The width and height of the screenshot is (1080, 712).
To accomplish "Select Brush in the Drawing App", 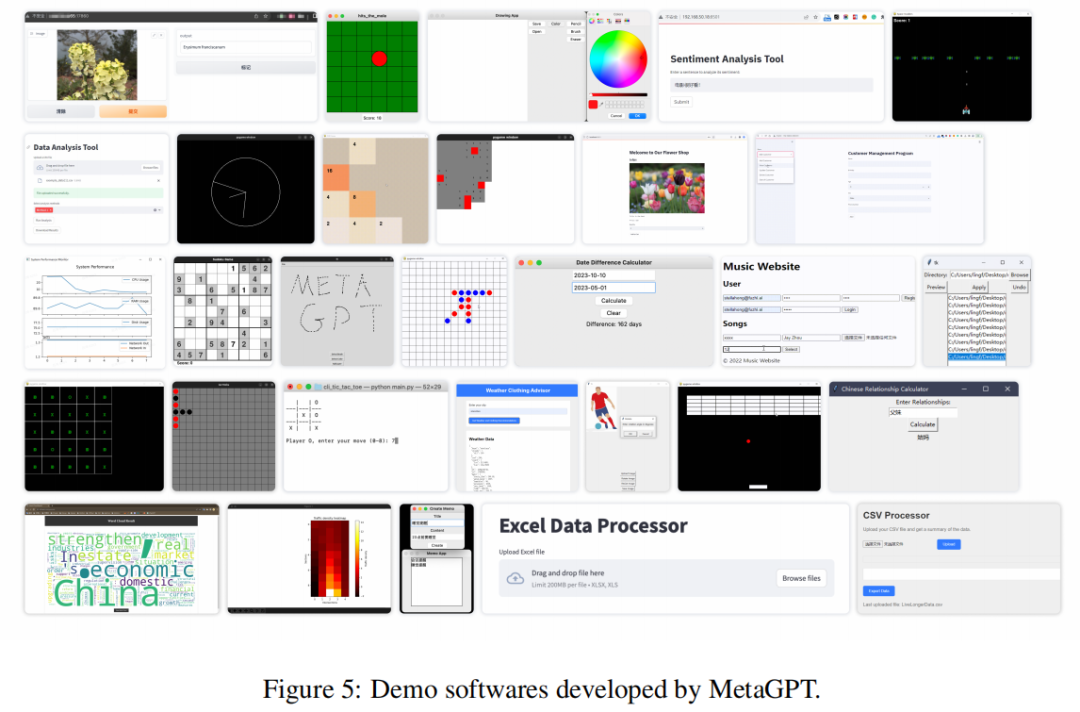I will pyautogui.click(x=576, y=32).
